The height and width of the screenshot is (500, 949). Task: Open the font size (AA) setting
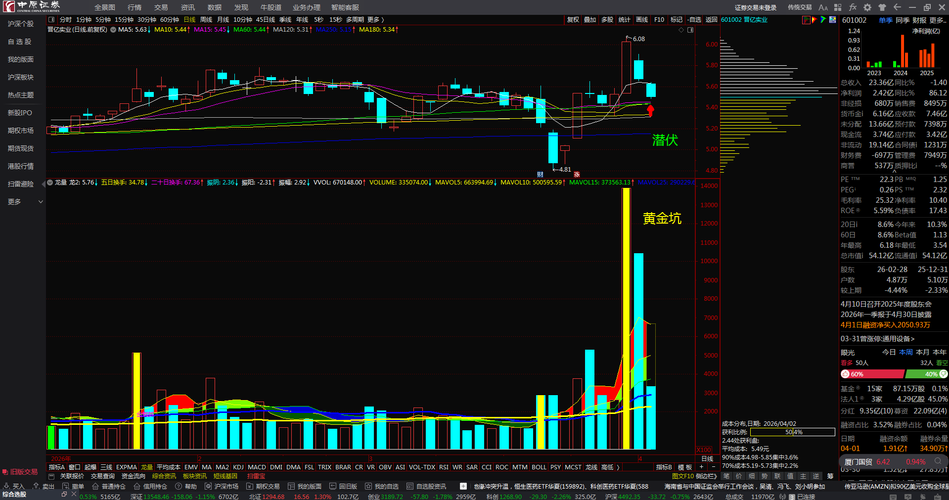[x=823, y=7]
